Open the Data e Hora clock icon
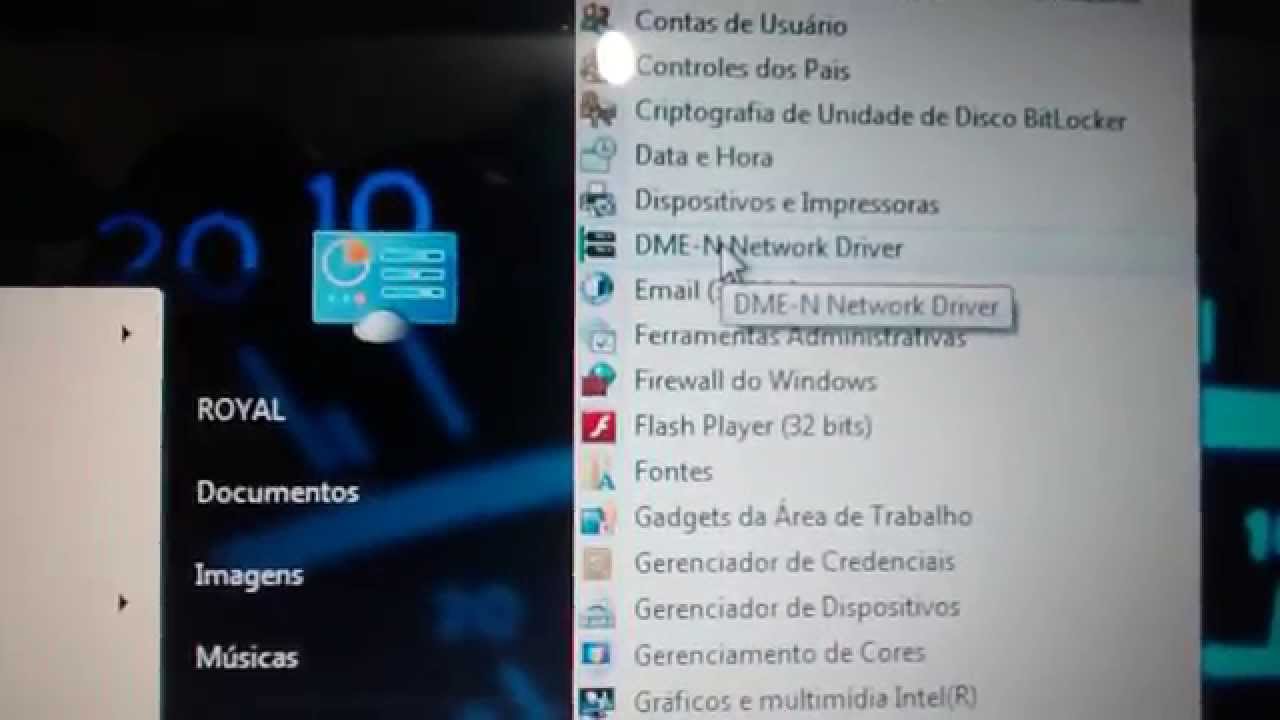Image resolution: width=1280 pixels, height=720 pixels. 598,155
